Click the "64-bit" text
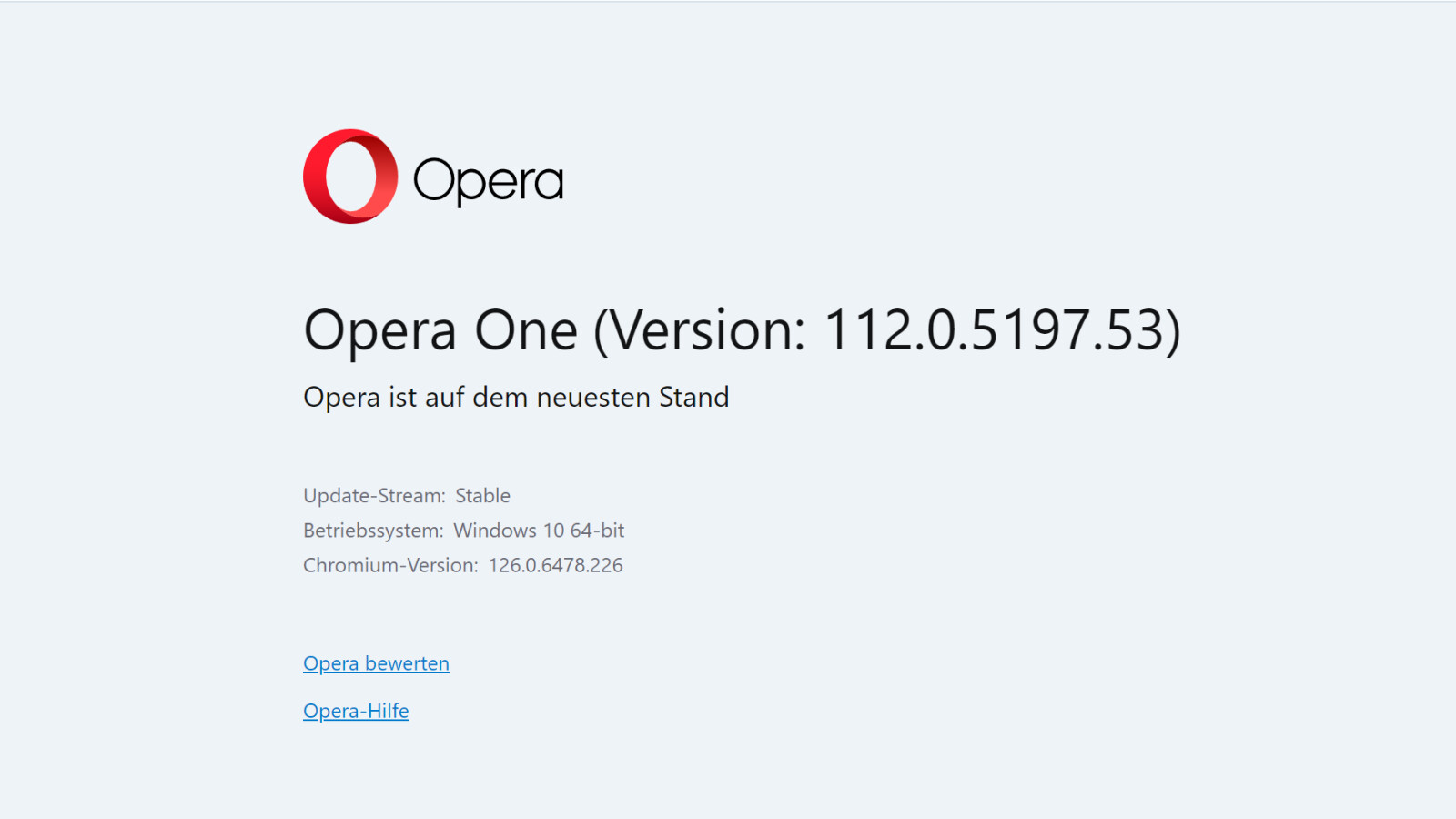 pyautogui.click(x=597, y=531)
